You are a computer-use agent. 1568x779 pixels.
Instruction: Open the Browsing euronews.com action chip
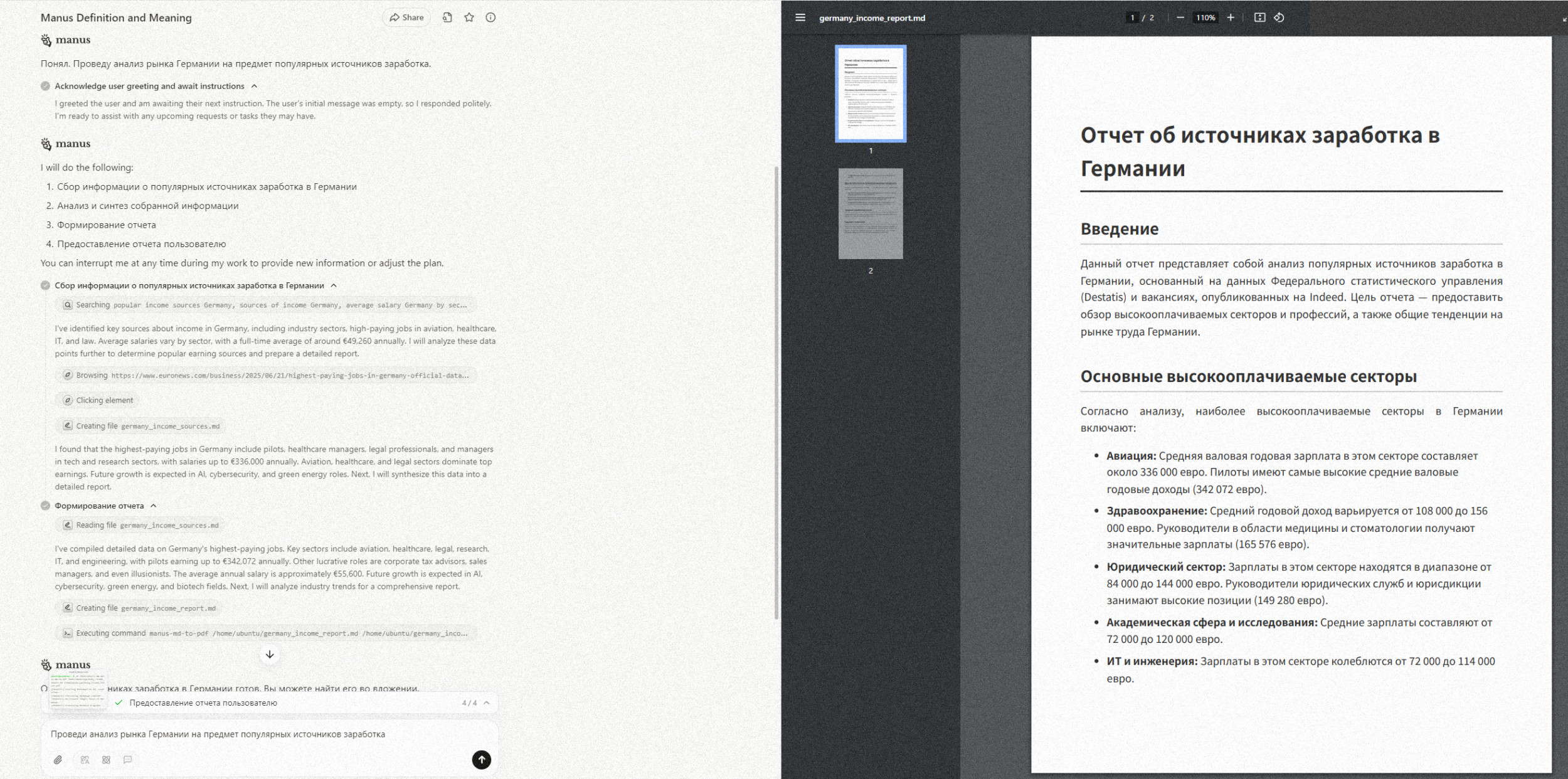(266, 375)
